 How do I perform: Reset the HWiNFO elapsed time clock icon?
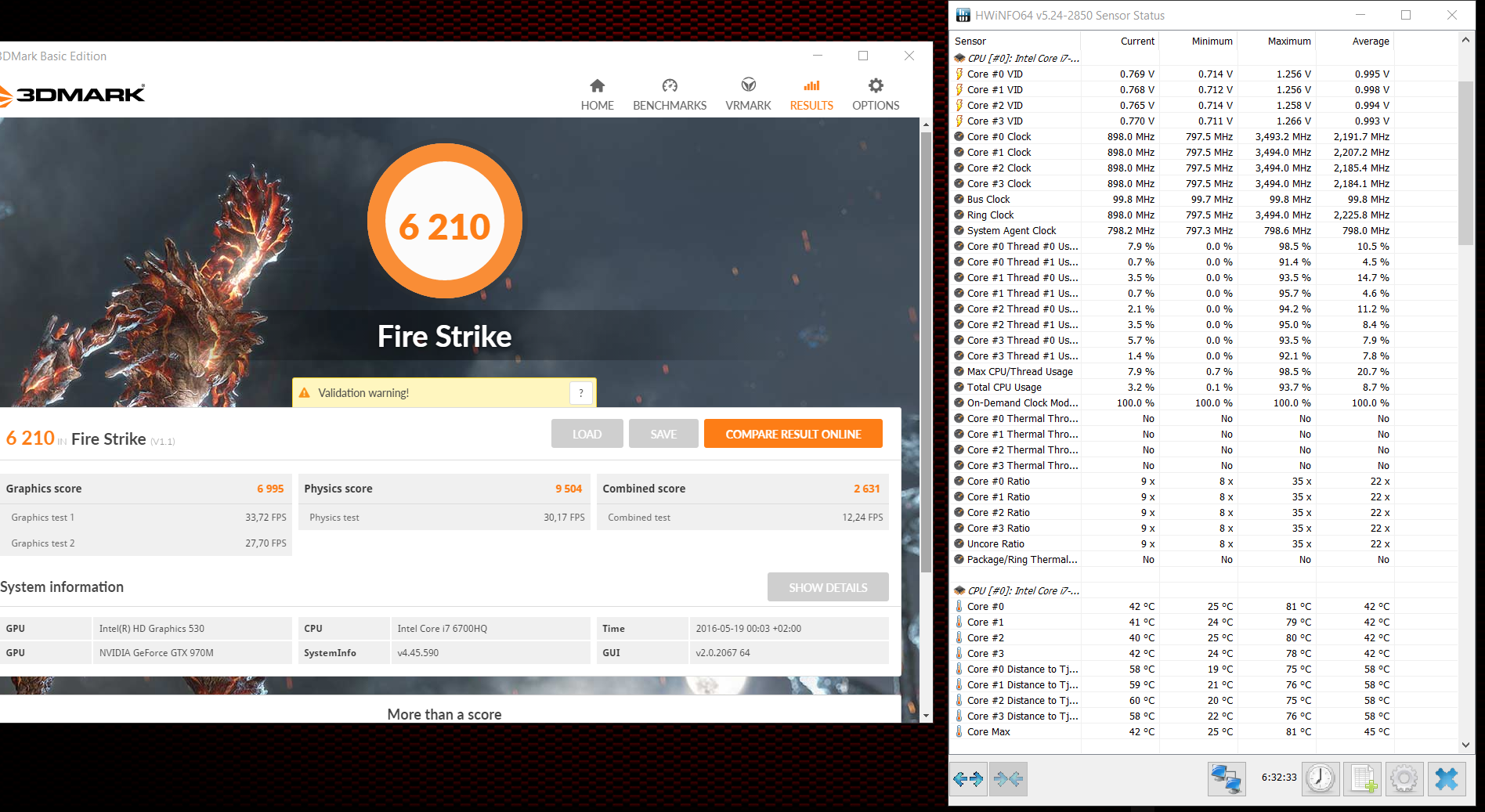pyautogui.click(x=1321, y=778)
